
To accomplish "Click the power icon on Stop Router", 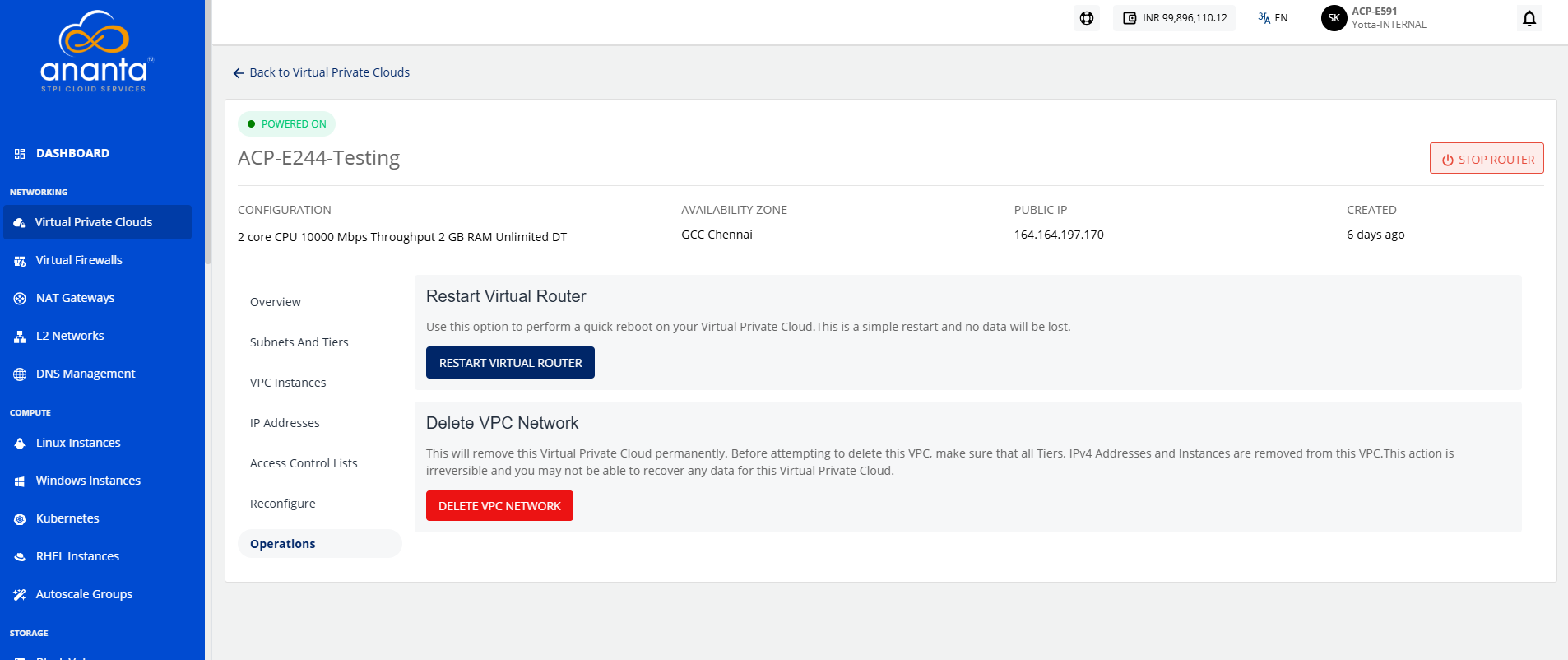I will coord(1447,160).
